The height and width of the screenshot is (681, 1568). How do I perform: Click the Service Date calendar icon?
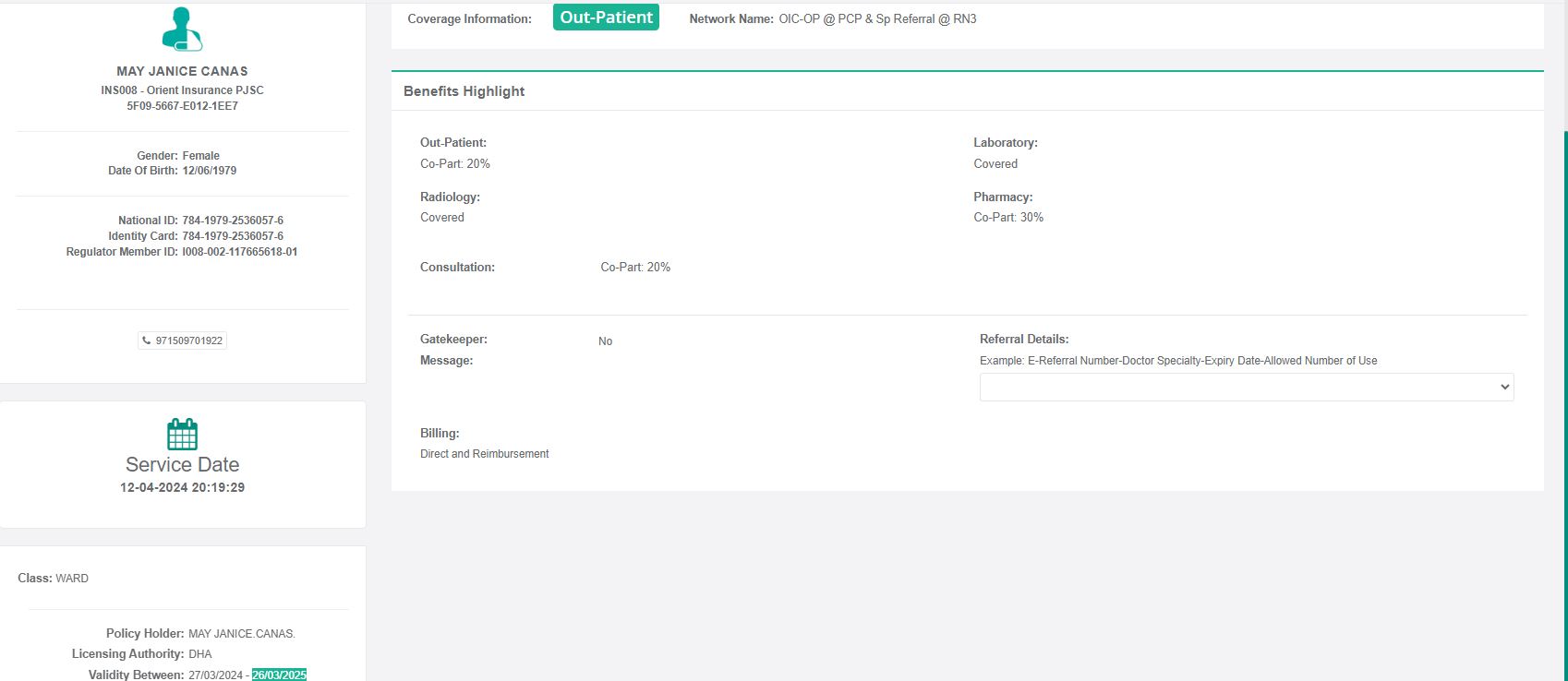(182, 434)
